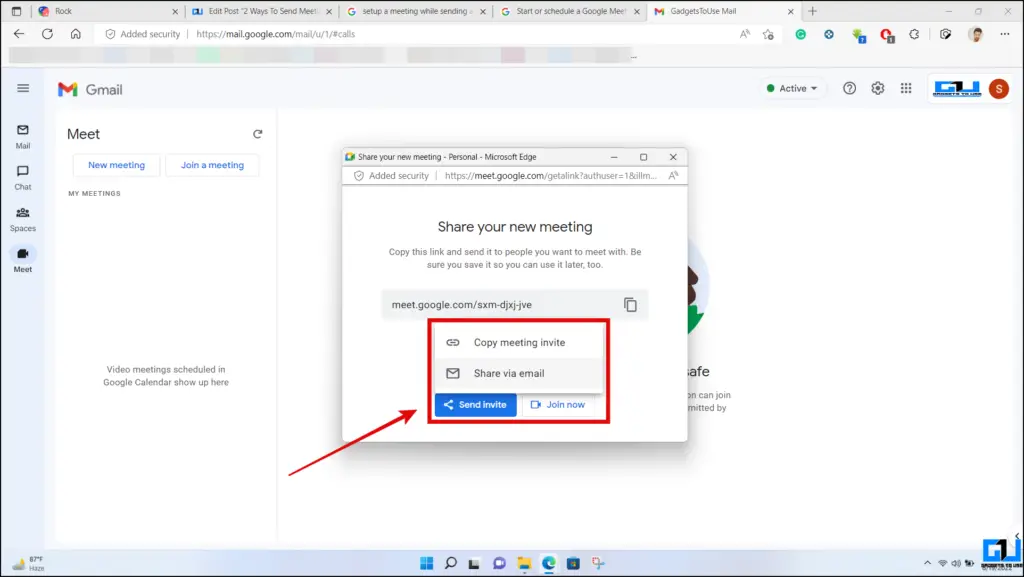Add this page to favorites
Viewport: 1024px width, 577px height.
pos(768,34)
